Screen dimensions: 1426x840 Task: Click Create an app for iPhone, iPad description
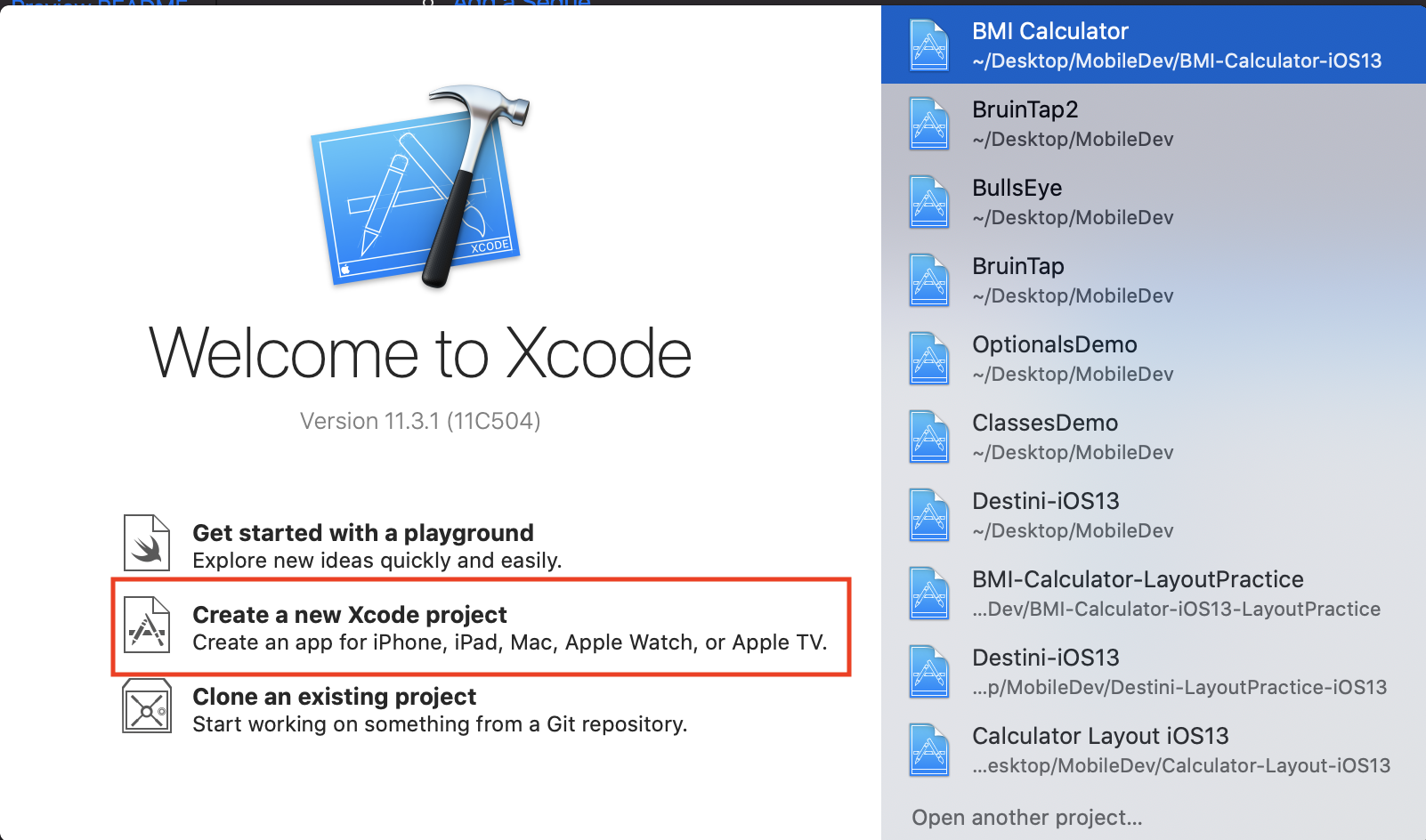click(510, 642)
